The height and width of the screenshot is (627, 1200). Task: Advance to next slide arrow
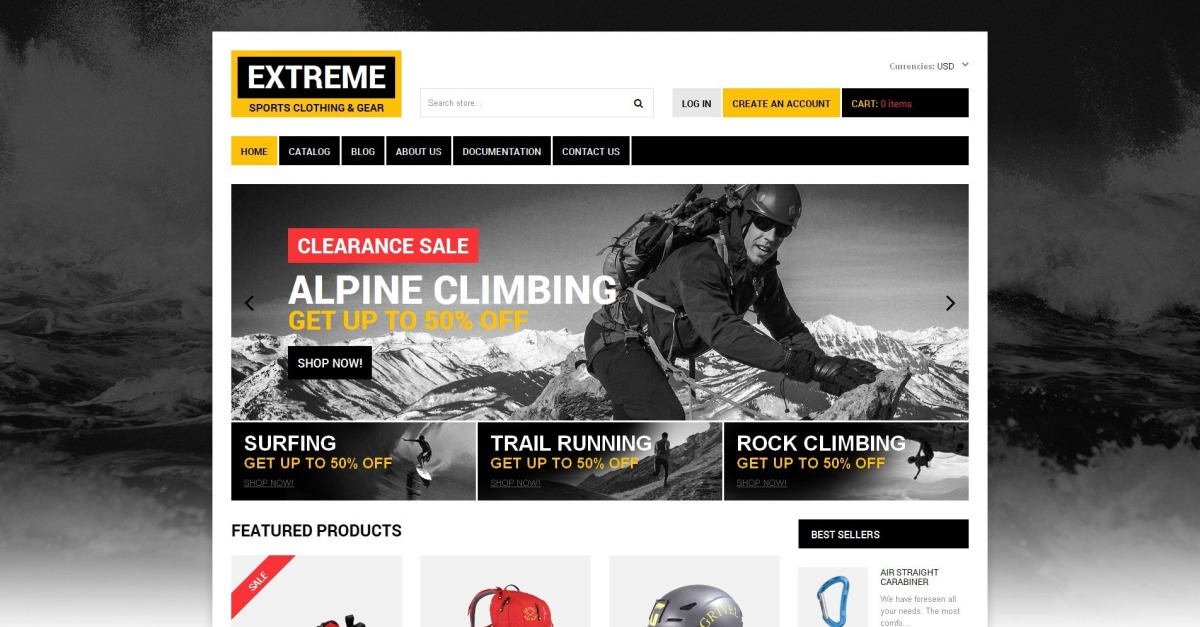point(950,303)
